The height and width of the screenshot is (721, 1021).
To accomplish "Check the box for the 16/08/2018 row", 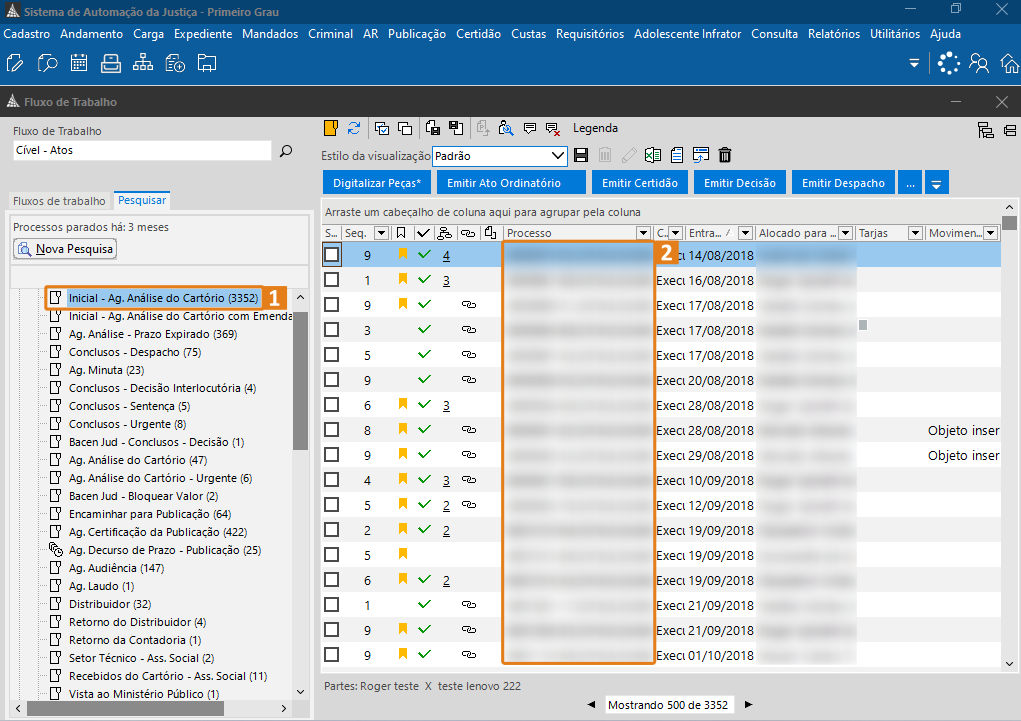I will 331,280.
